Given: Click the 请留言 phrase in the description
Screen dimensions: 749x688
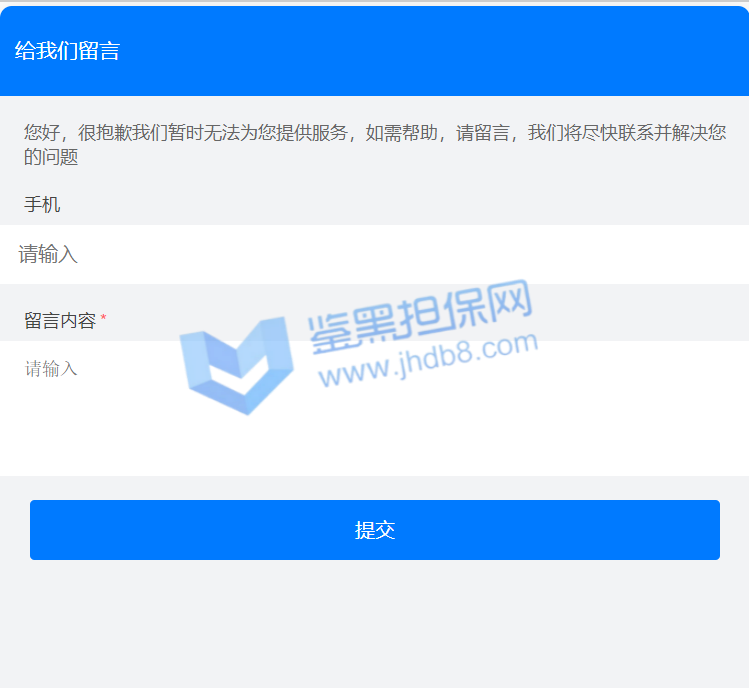Looking at the screenshot, I should [x=483, y=133].
